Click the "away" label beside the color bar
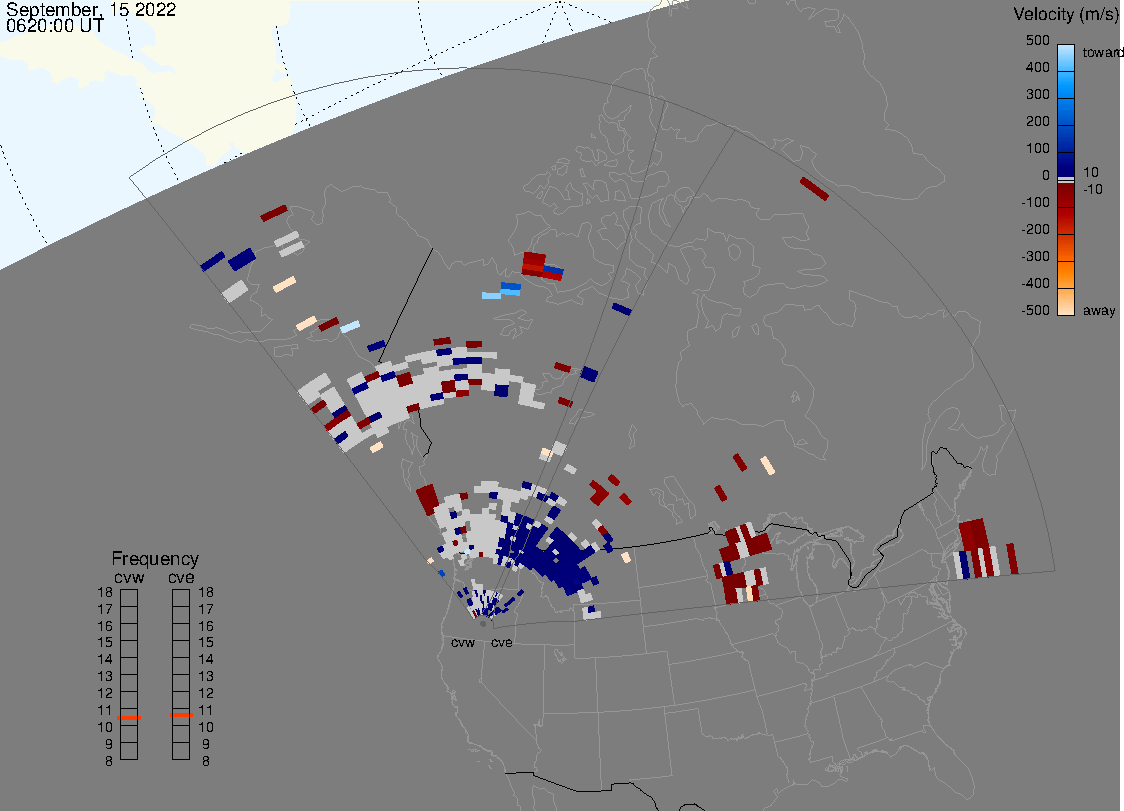 tap(1099, 310)
